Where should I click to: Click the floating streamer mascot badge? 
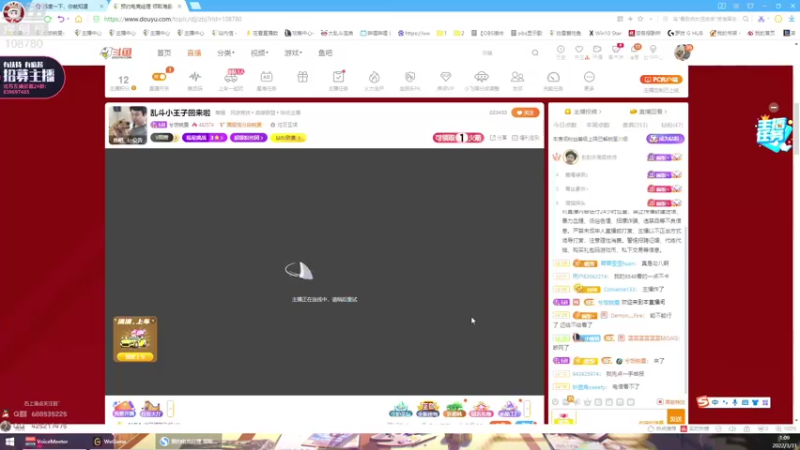coord(773,134)
